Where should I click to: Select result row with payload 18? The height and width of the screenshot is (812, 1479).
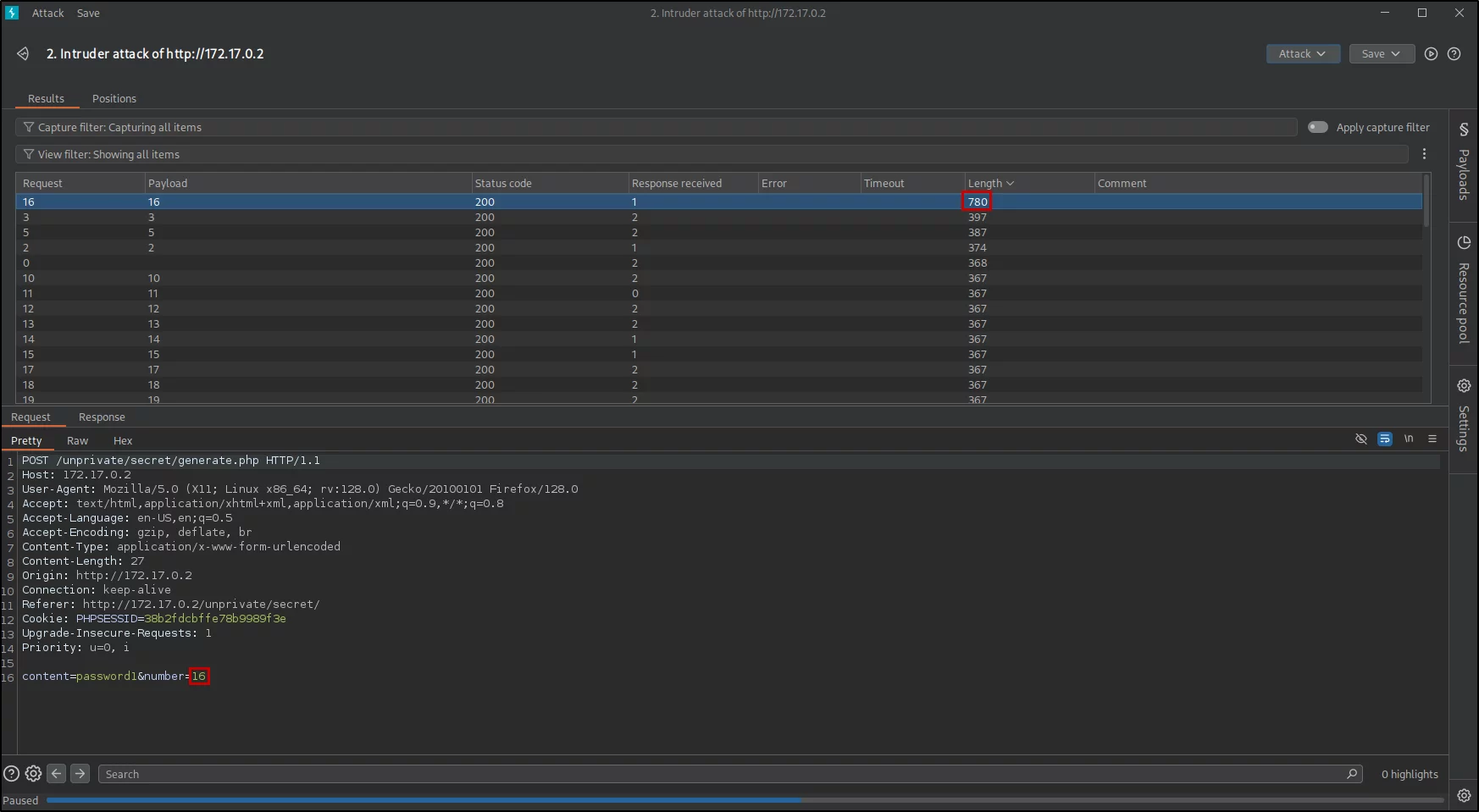(719, 384)
